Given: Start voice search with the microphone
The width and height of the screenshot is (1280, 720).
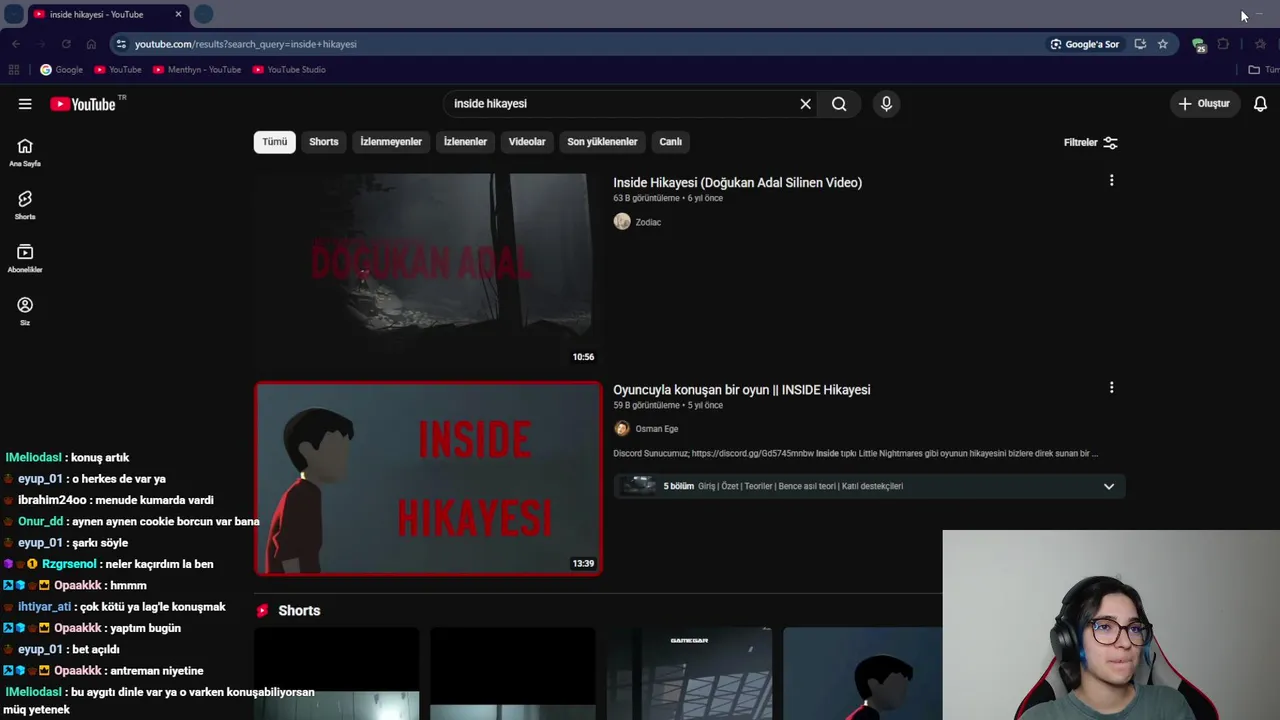Looking at the screenshot, I should pyautogui.click(x=886, y=104).
